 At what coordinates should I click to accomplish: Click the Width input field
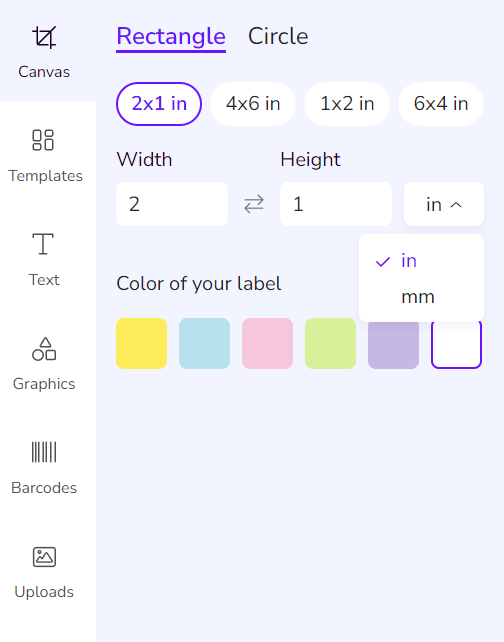(172, 204)
